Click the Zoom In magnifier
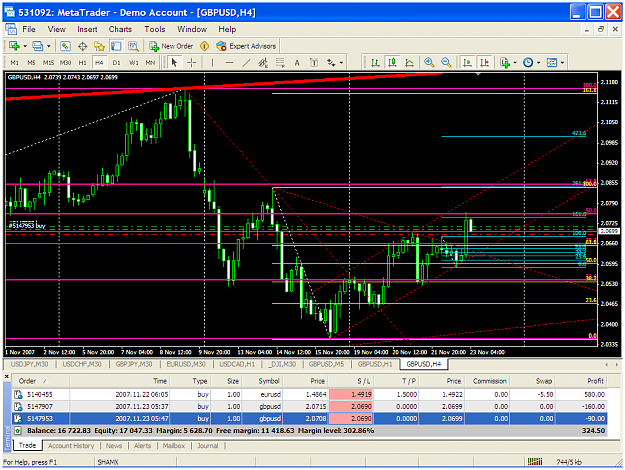Screen dimensions: 625x470 pos(429,63)
